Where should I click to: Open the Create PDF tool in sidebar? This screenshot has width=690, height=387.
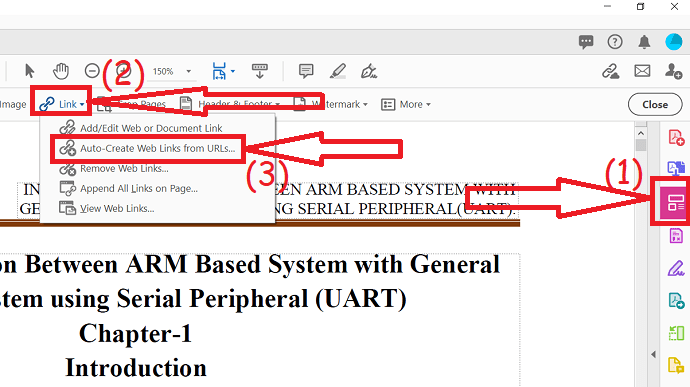click(x=676, y=137)
